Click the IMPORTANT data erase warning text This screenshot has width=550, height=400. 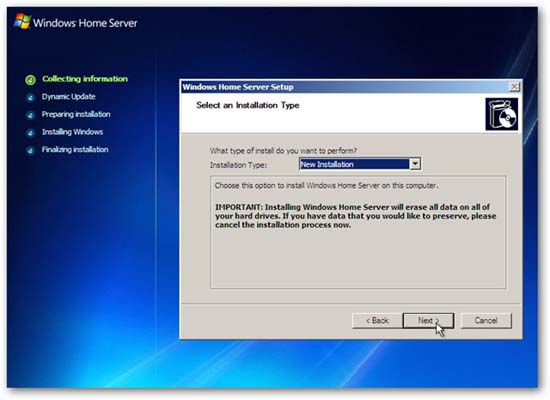pos(355,216)
